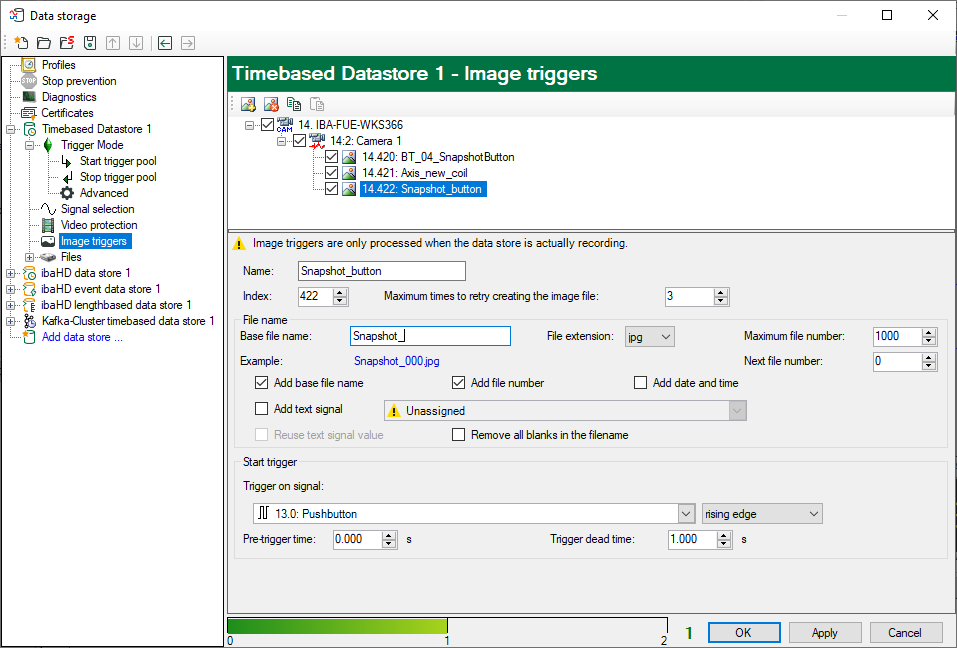Click the save configuration disk icon
Viewport: 957px width, 648px height.
[90, 43]
